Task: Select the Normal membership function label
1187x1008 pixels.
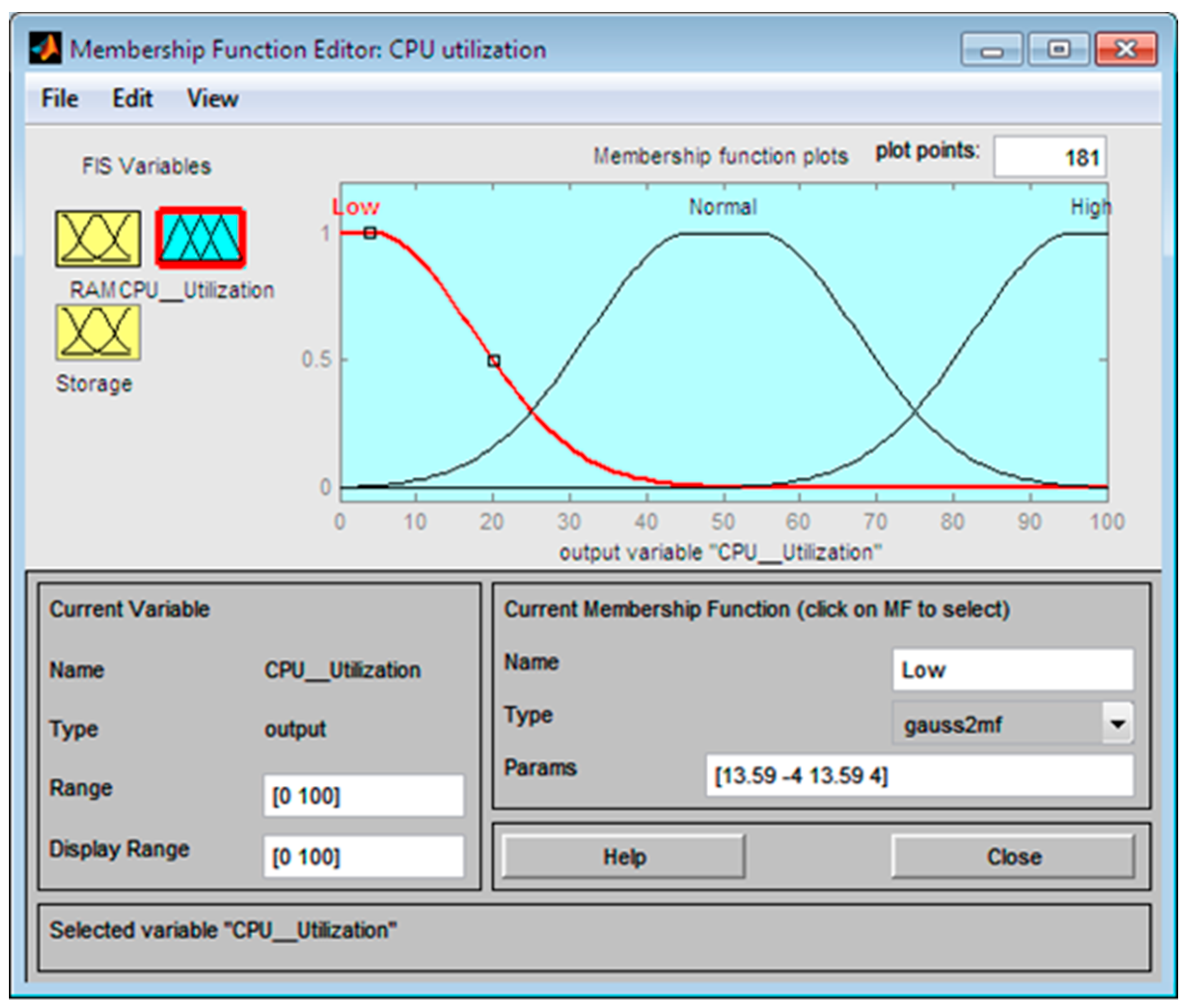Action: pos(723,207)
